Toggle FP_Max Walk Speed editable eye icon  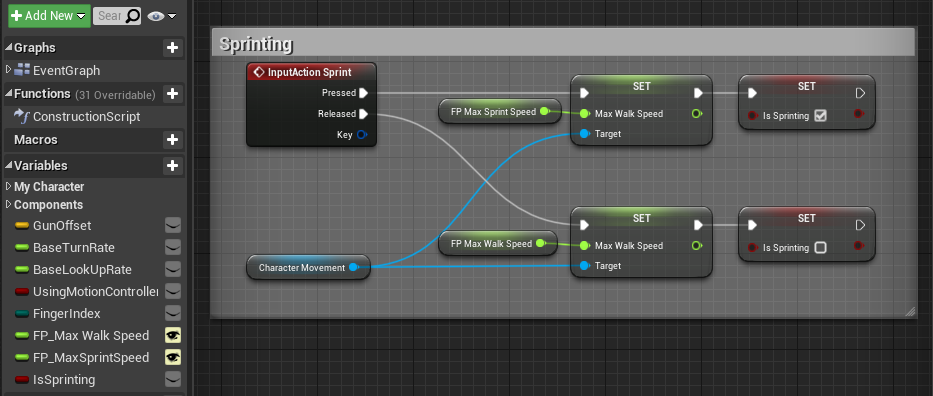tap(173, 335)
